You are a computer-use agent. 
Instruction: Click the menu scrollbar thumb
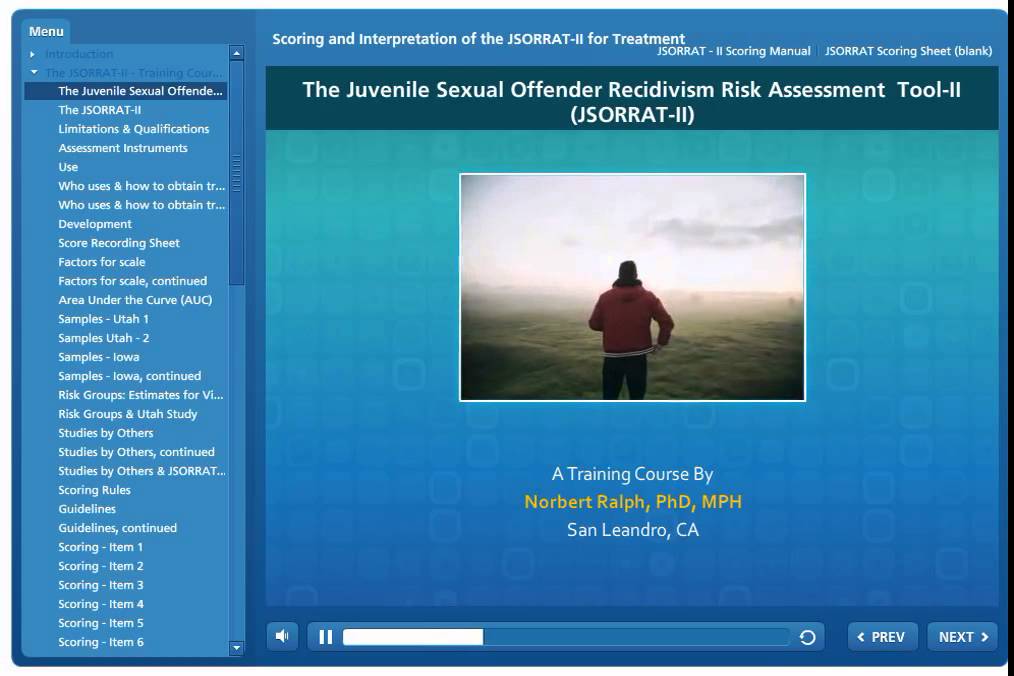coord(236,173)
